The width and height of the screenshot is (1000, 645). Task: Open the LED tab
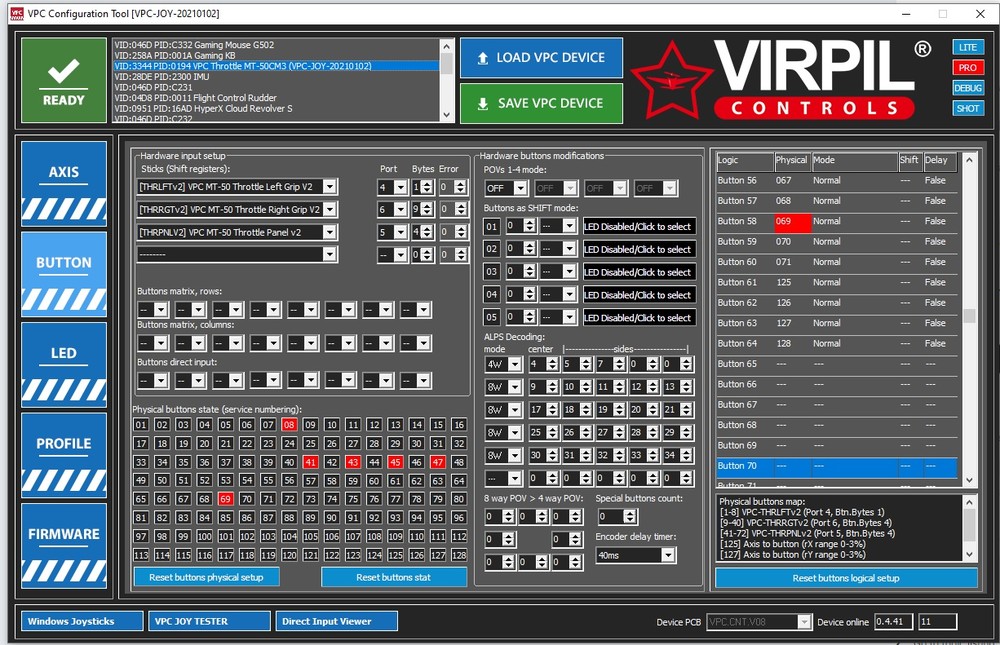point(64,365)
